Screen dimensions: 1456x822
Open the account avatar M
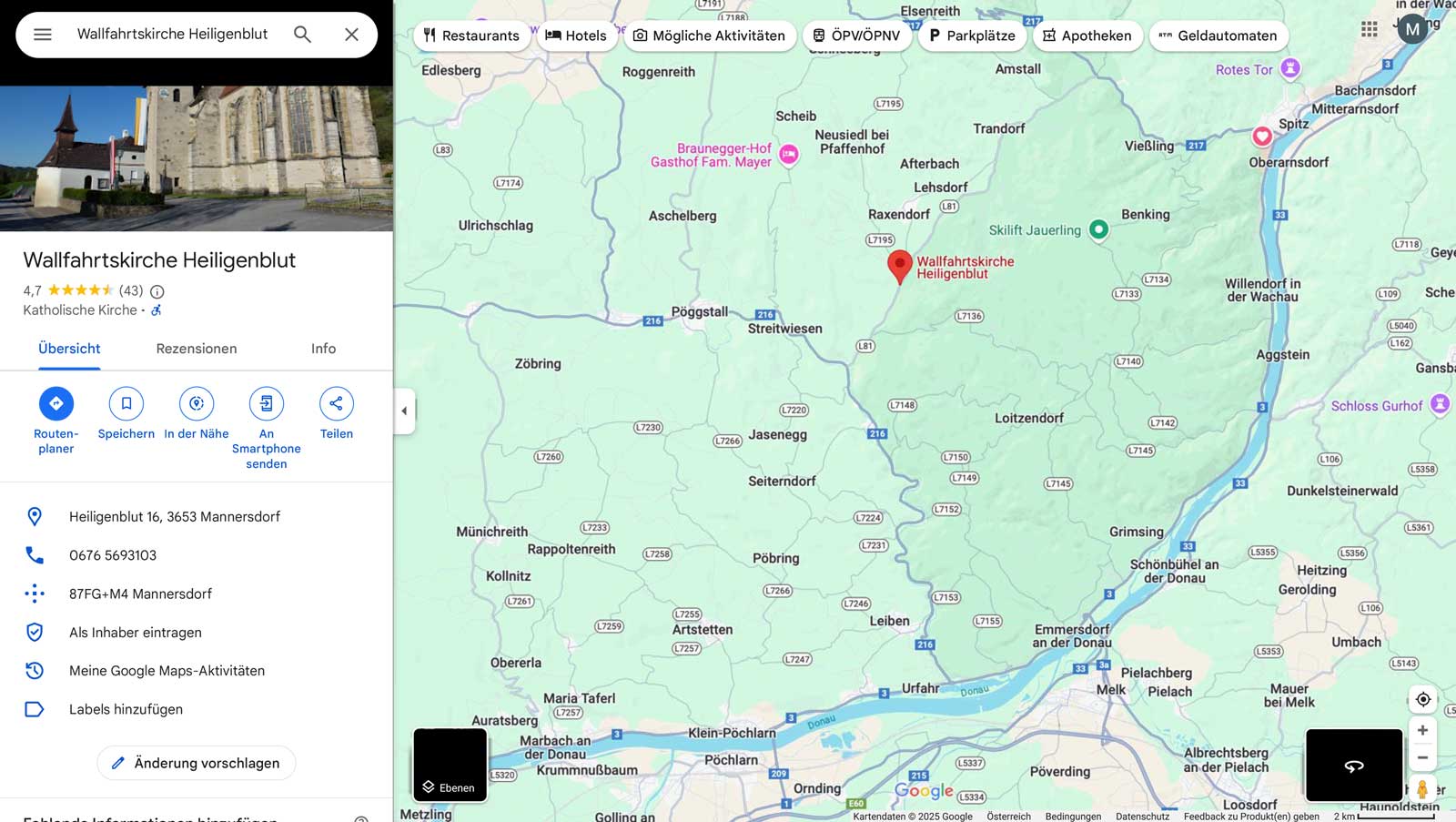(1412, 29)
